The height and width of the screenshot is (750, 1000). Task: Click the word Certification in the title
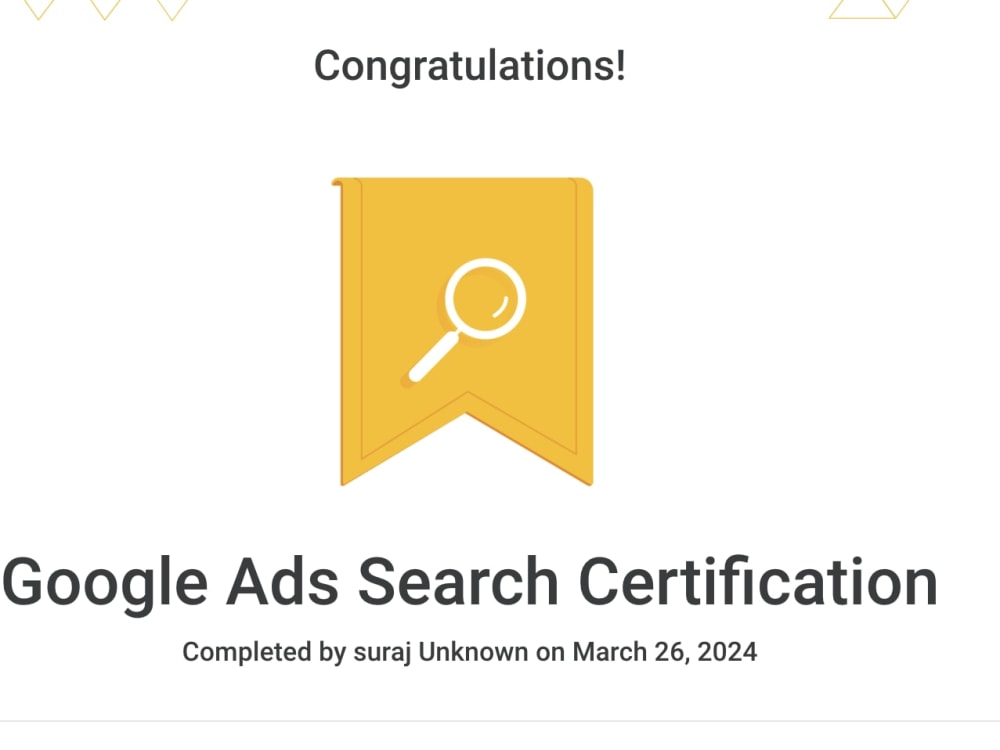coord(758,582)
